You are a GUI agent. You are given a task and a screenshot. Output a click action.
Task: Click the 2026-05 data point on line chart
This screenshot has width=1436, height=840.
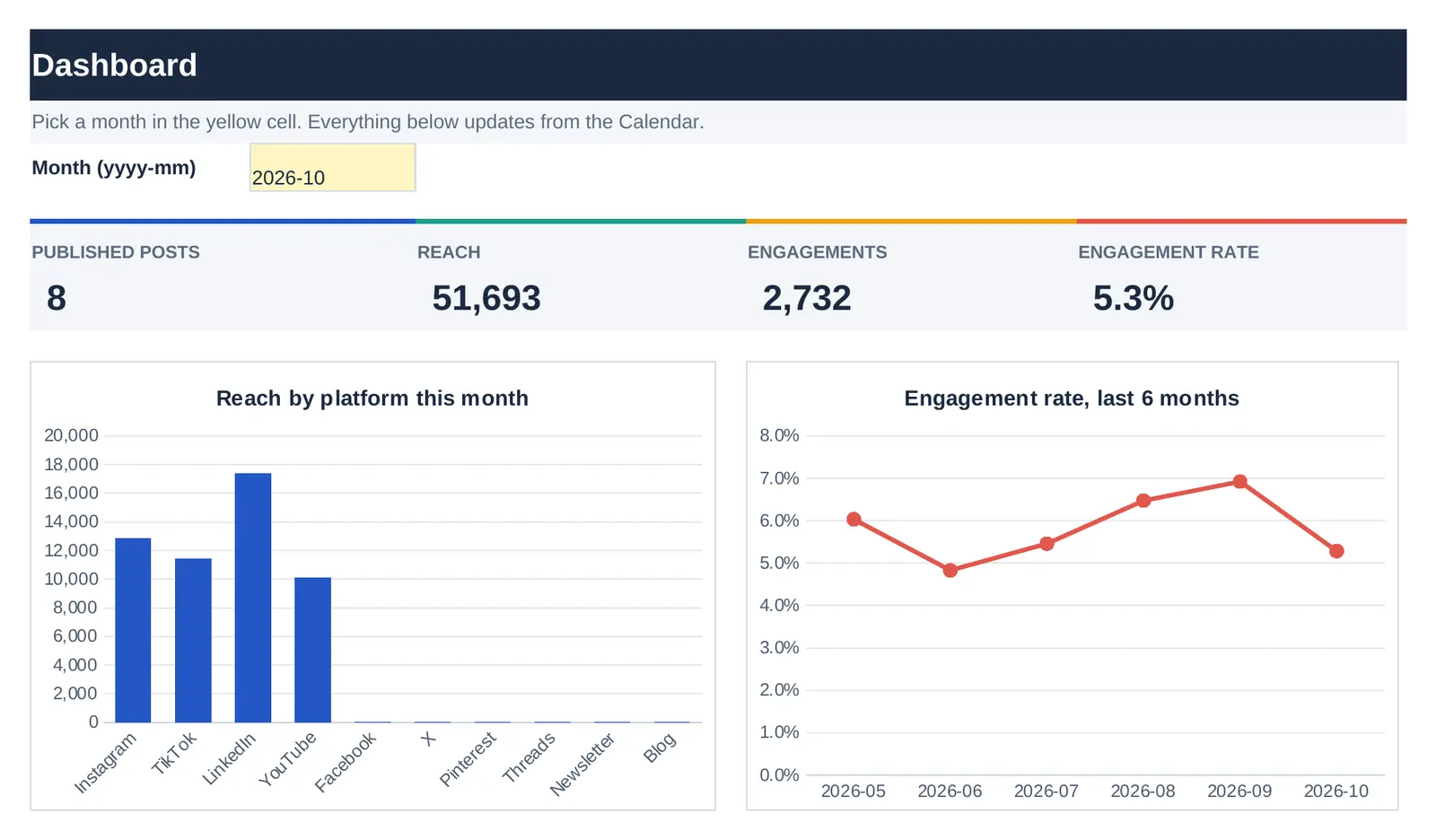point(854,520)
